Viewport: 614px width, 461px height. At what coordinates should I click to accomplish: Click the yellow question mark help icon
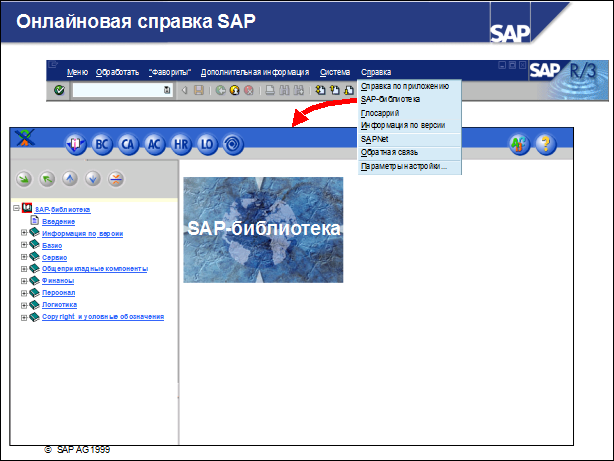(x=545, y=144)
